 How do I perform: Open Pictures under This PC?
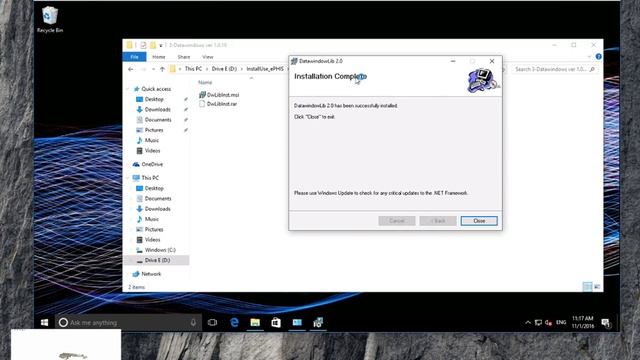click(x=154, y=229)
